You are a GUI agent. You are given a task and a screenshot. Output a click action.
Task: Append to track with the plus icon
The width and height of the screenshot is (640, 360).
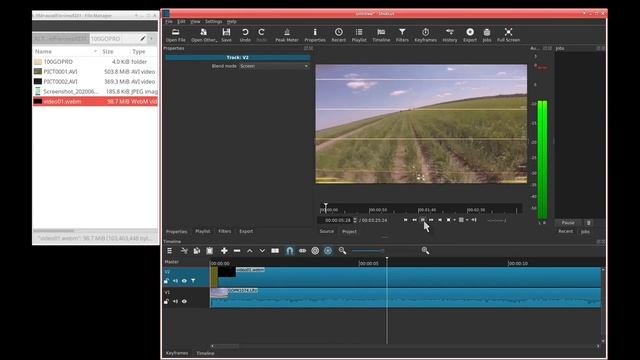pos(224,251)
